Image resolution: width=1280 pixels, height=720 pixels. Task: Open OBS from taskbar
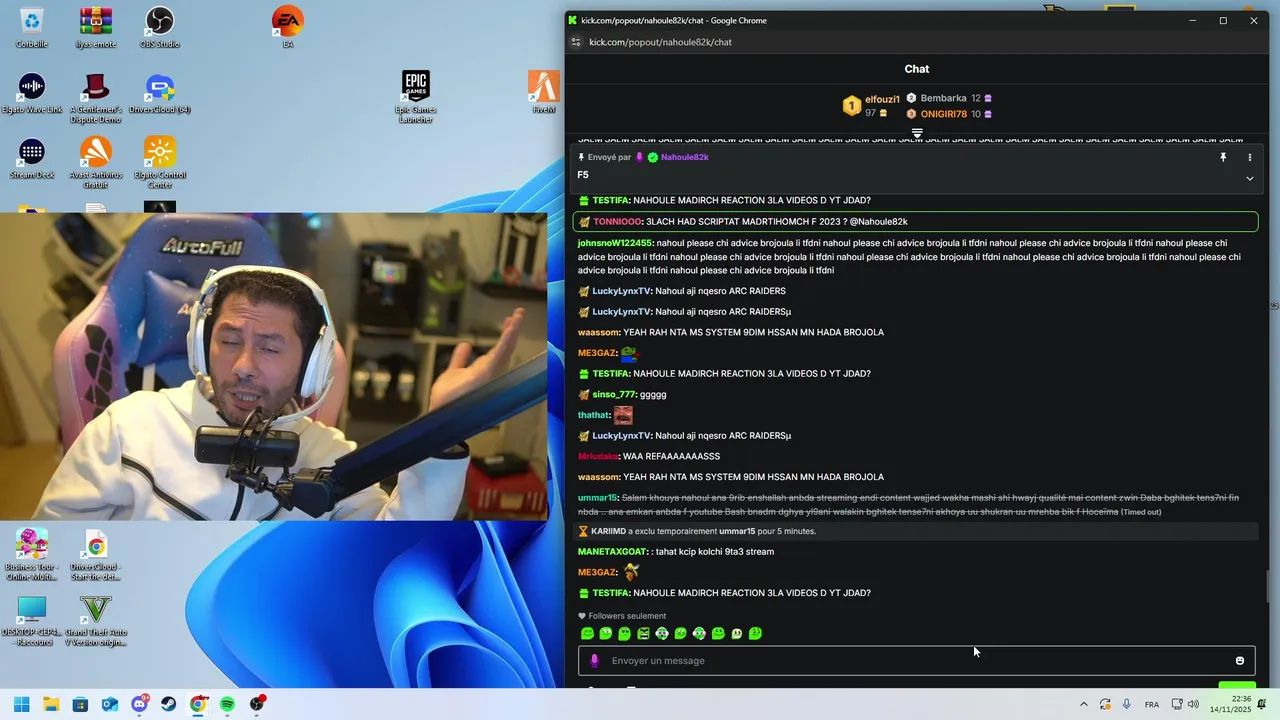point(257,704)
